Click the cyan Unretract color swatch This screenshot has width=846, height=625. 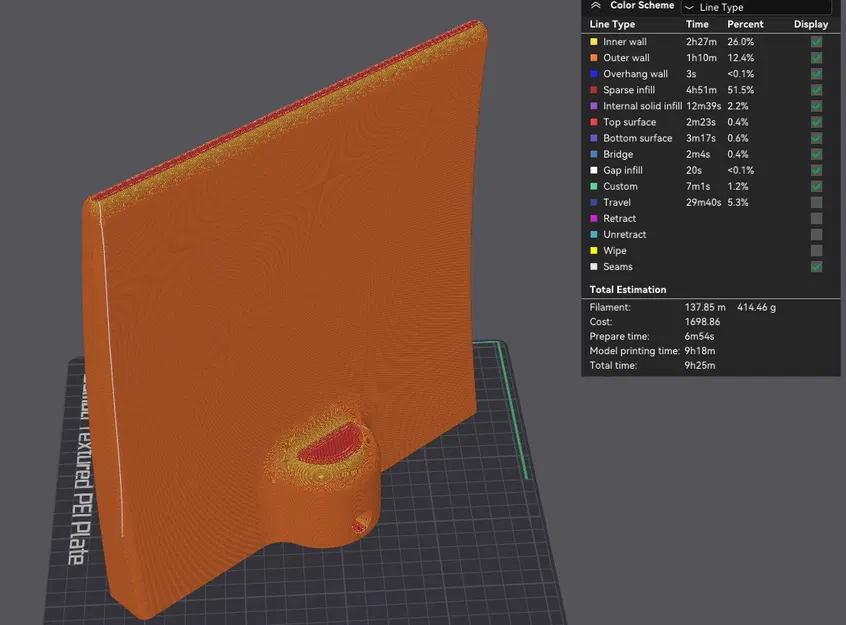[x=593, y=234]
